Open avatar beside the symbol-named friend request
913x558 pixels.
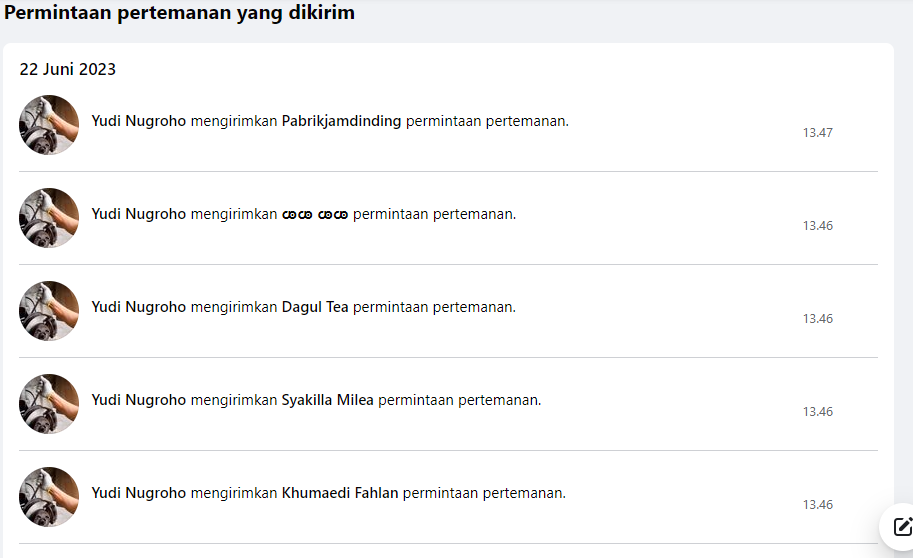(x=49, y=218)
